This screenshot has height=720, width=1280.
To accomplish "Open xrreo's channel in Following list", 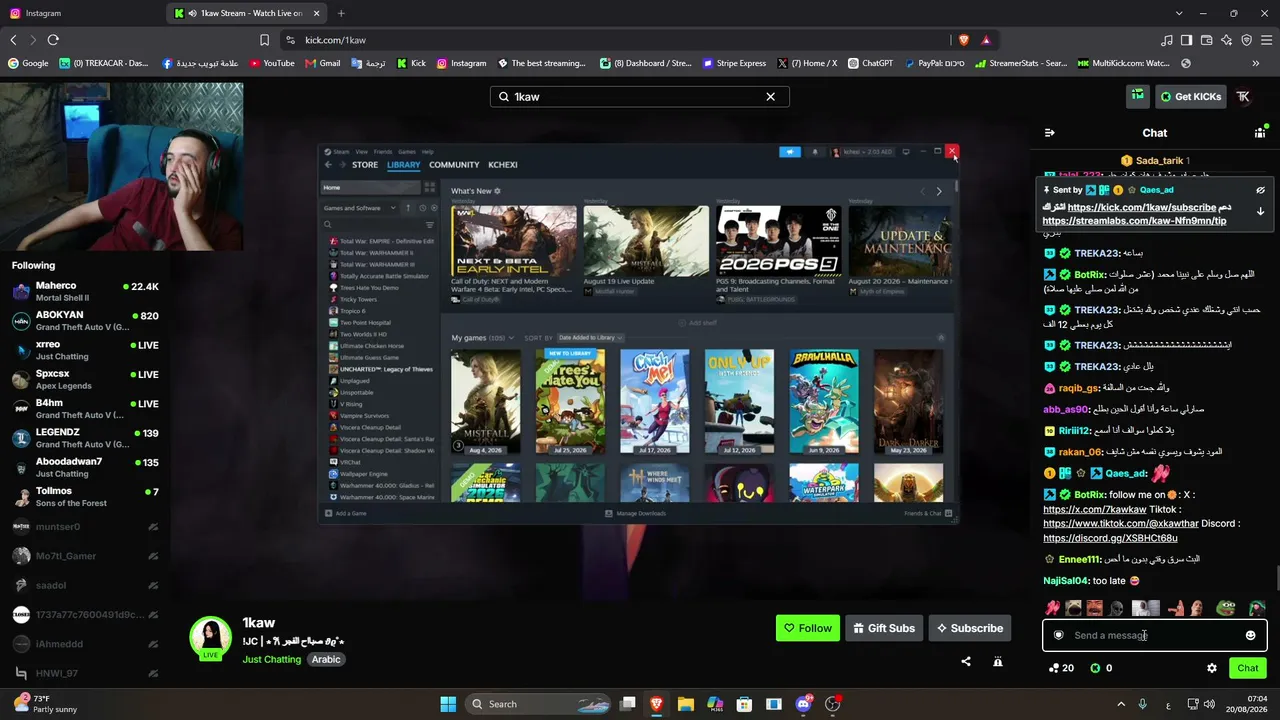I will click(85, 350).
